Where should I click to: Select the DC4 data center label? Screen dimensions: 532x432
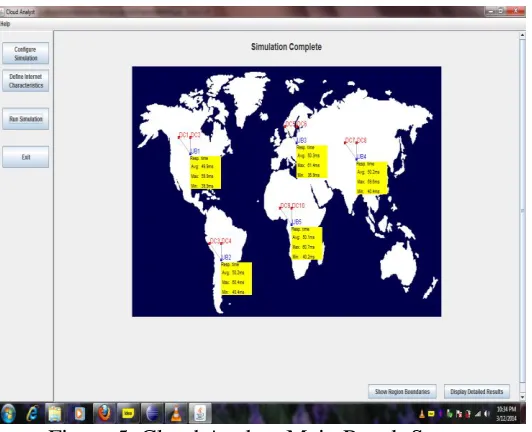pyautogui.click(x=226, y=241)
